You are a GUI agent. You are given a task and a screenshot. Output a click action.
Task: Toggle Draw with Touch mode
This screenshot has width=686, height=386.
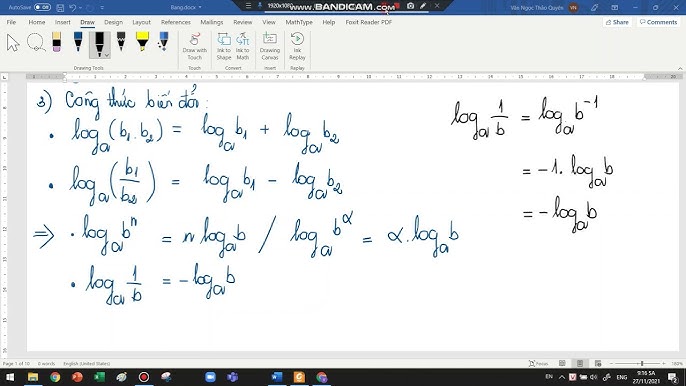[x=195, y=46]
